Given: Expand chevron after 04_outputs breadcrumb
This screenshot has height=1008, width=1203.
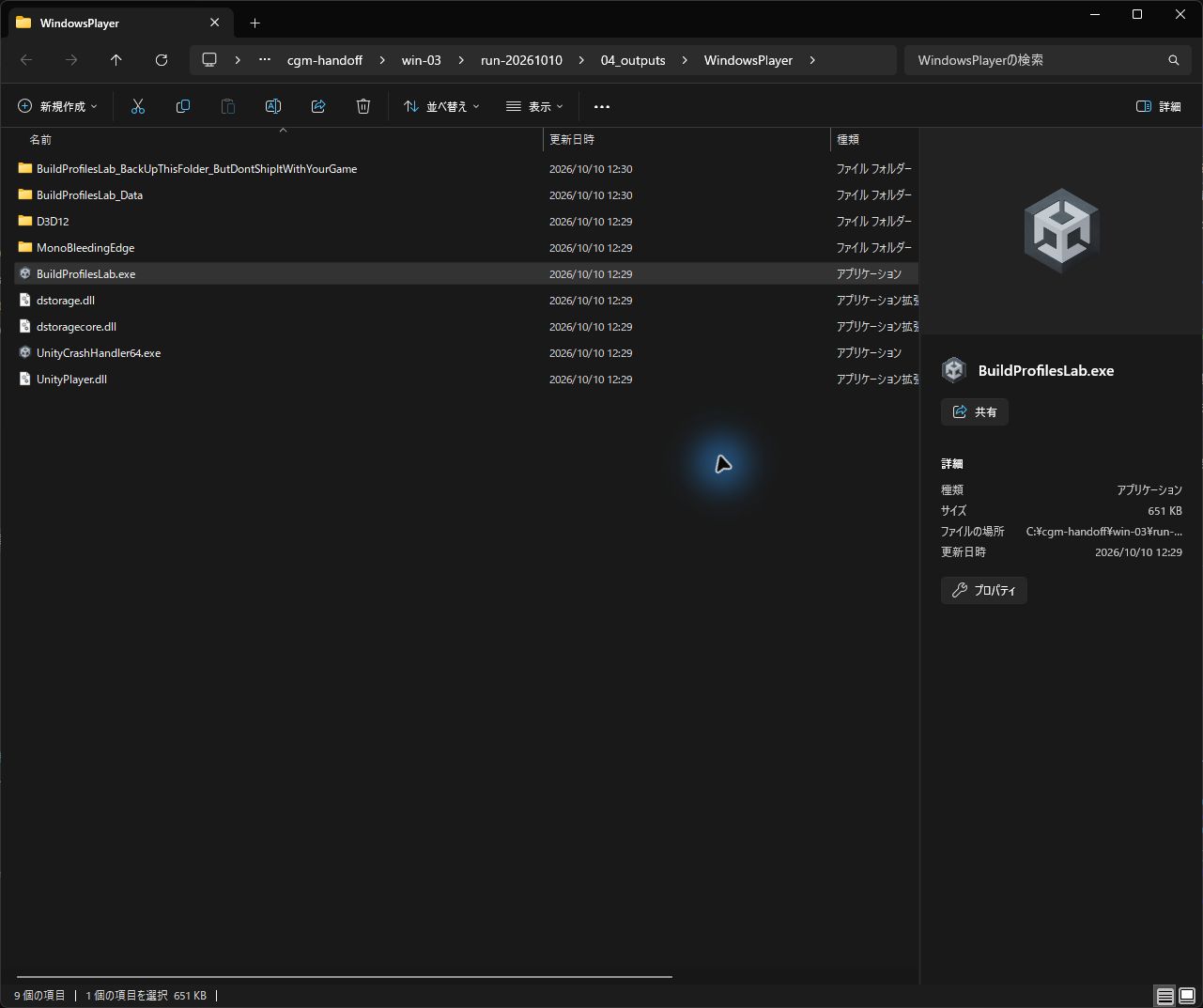Looking at the screenshot, I should pyautogui.click(x=685, y=60).
